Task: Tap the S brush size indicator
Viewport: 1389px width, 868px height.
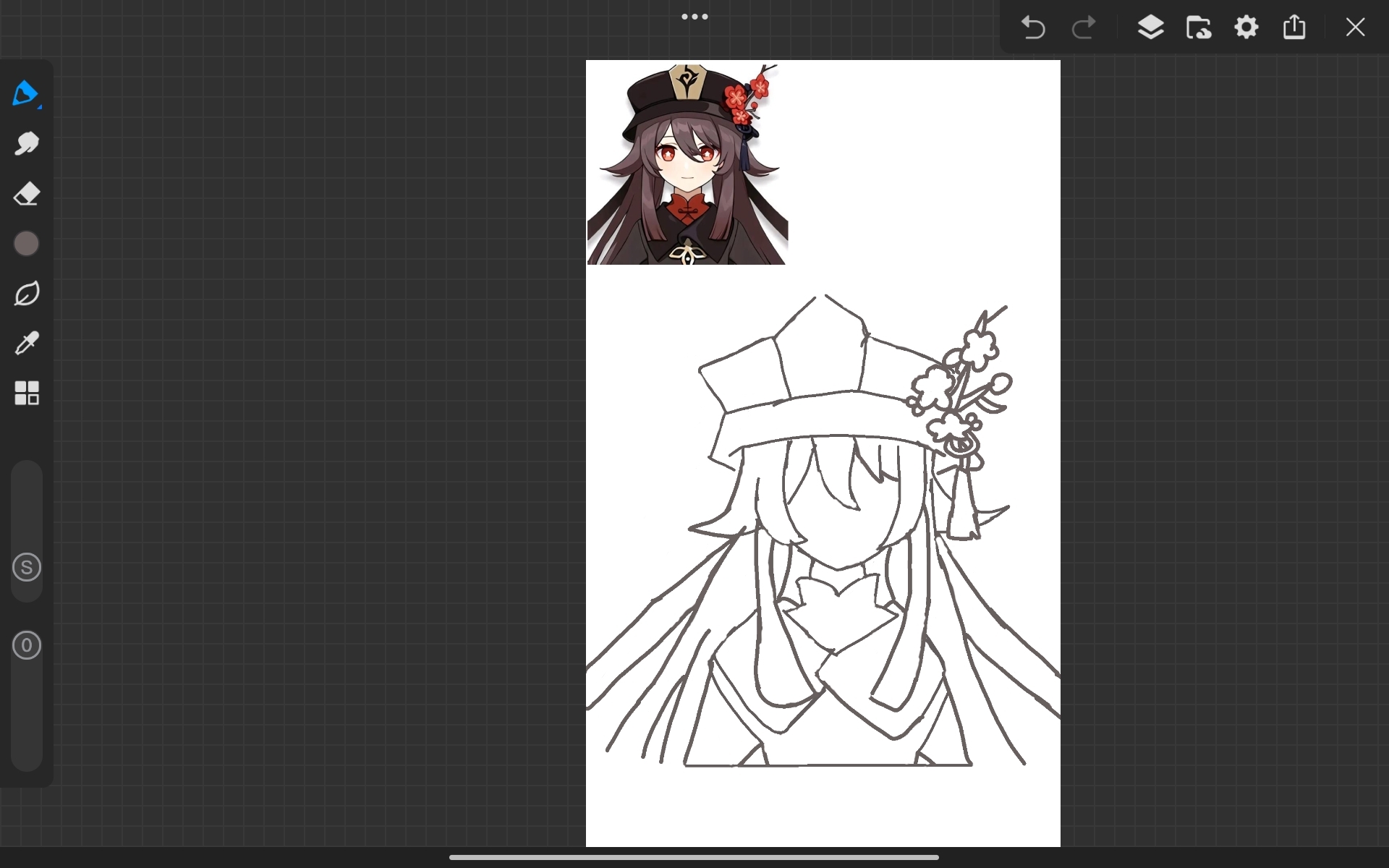Action: pyautogui.click(x=27, y=567)
